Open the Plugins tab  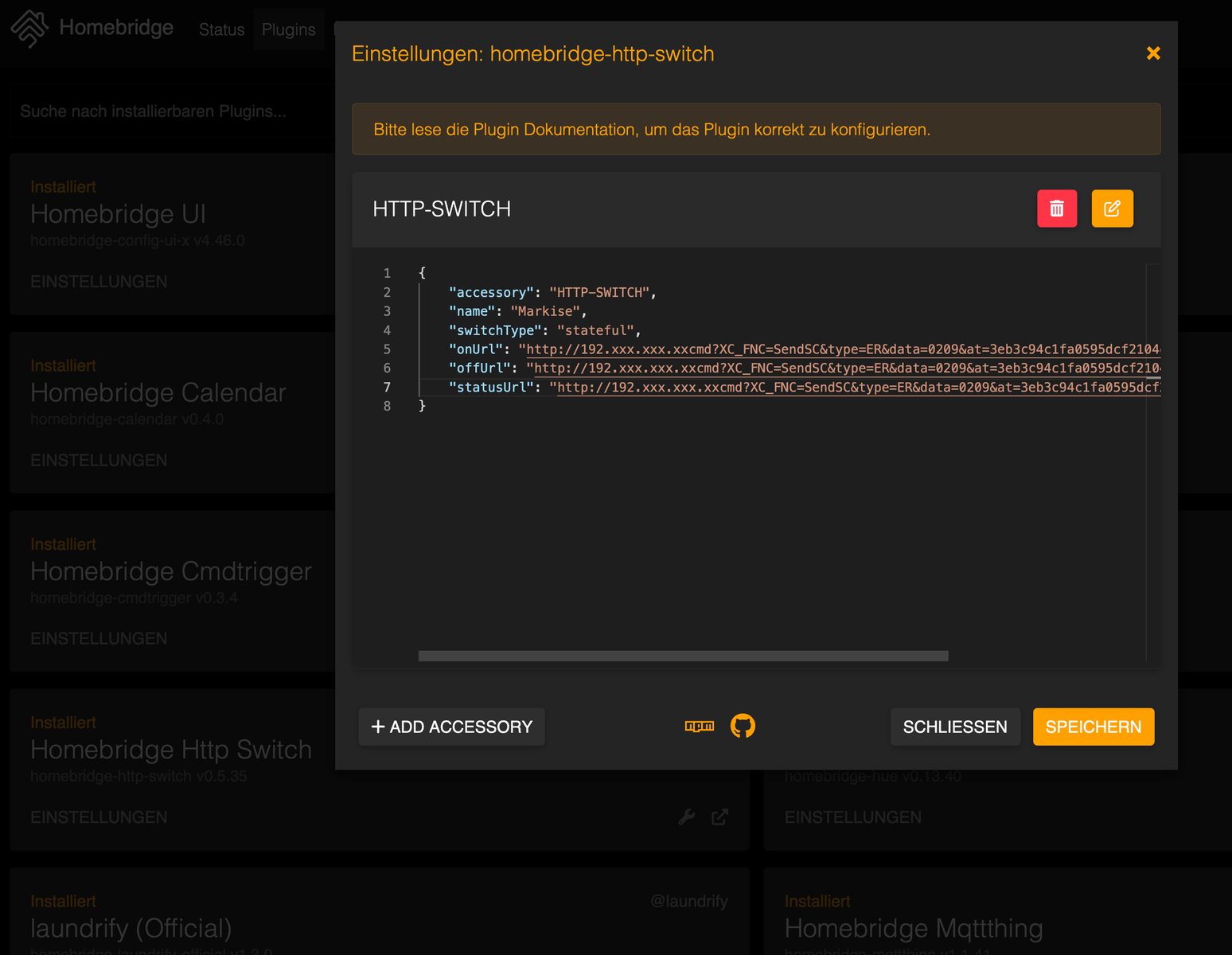(288, 29)
